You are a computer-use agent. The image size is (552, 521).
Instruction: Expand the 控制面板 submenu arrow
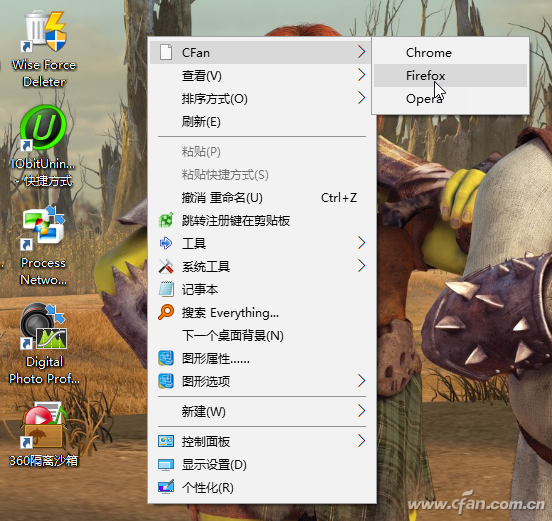(361, 441)
